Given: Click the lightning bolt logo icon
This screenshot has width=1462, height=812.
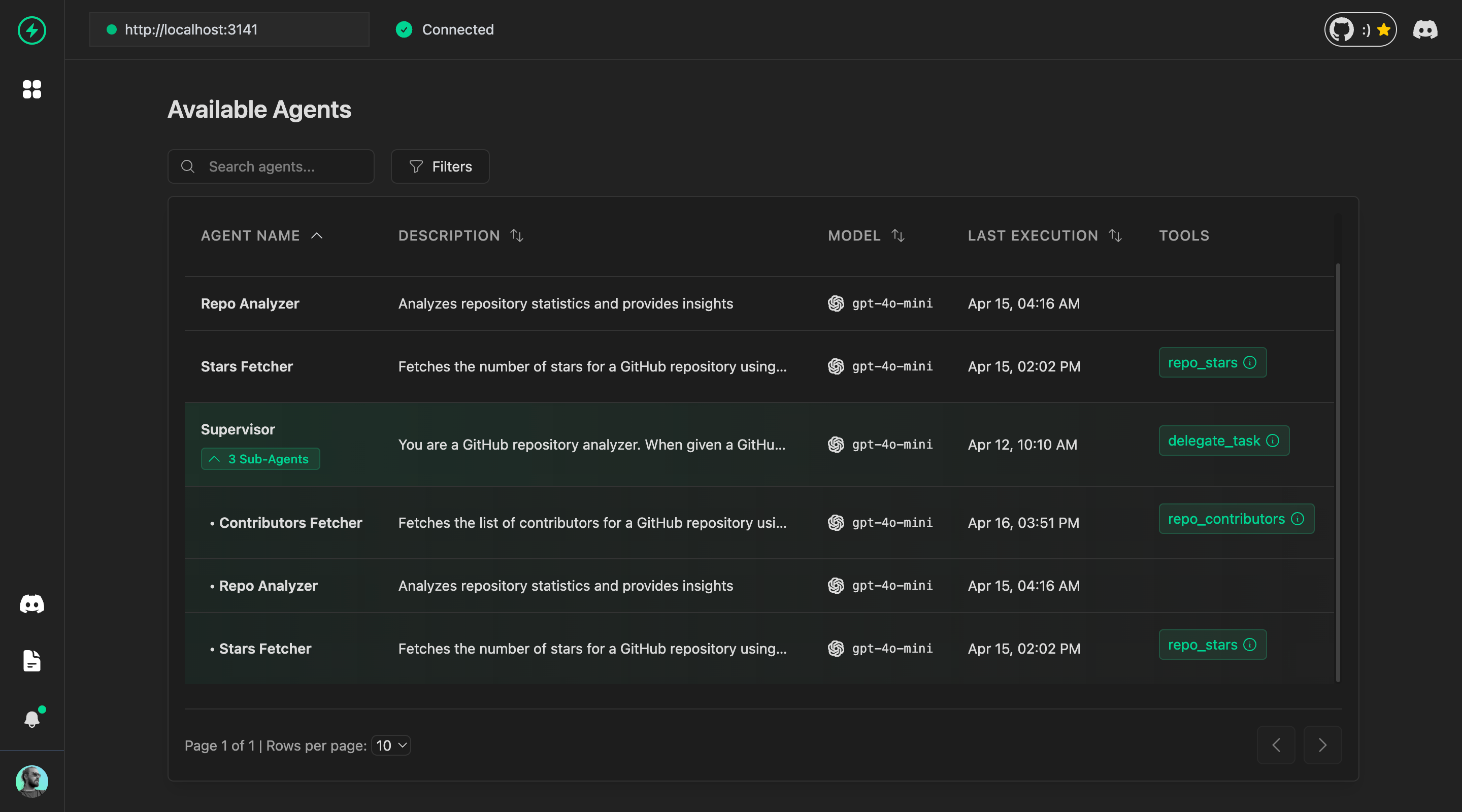Looking at the screenshot, I should [32, 30].
